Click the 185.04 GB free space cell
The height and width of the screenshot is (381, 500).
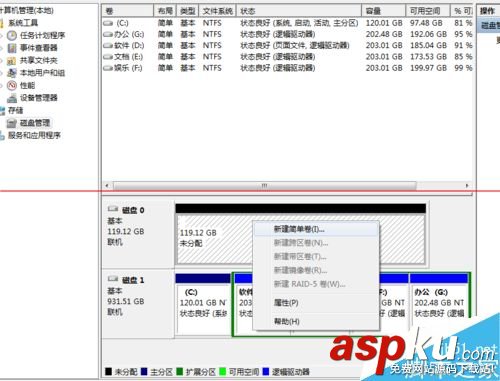(428, 45)
